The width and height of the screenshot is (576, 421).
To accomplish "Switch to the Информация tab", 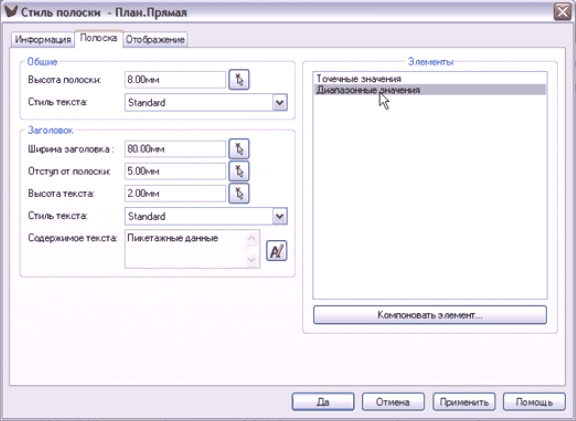I will [43, 40].
